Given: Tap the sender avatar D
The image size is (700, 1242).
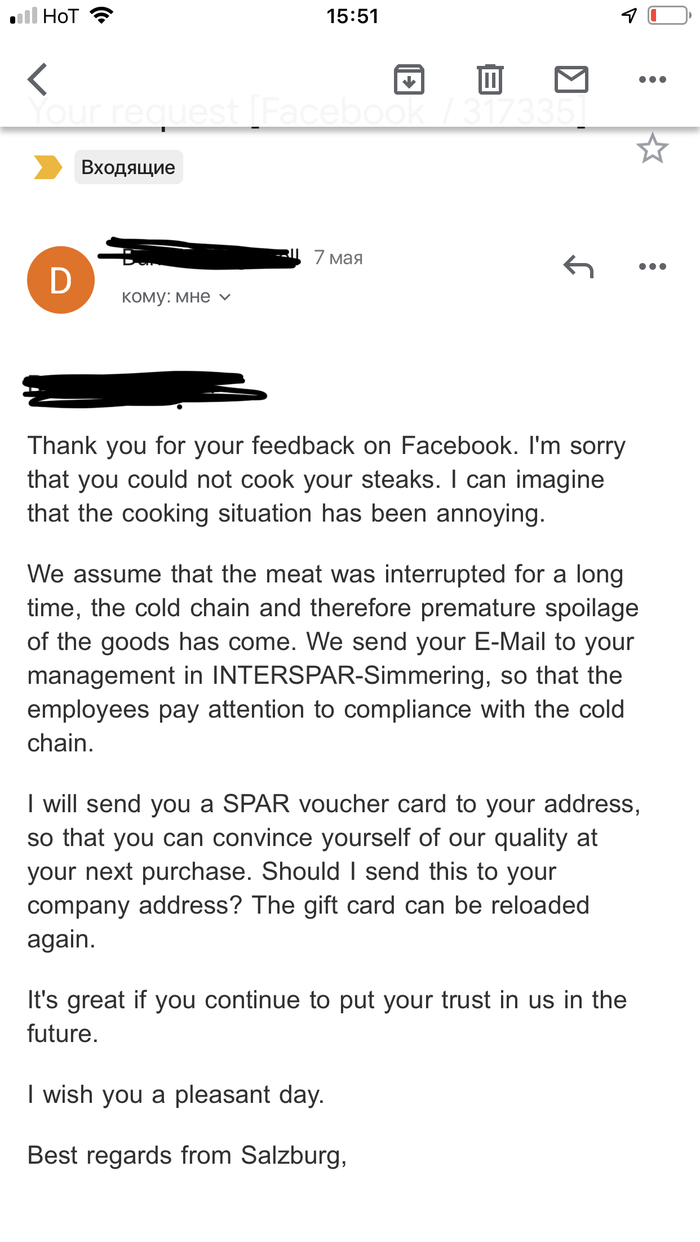Looking at the screenshot, I should (60, 280).
